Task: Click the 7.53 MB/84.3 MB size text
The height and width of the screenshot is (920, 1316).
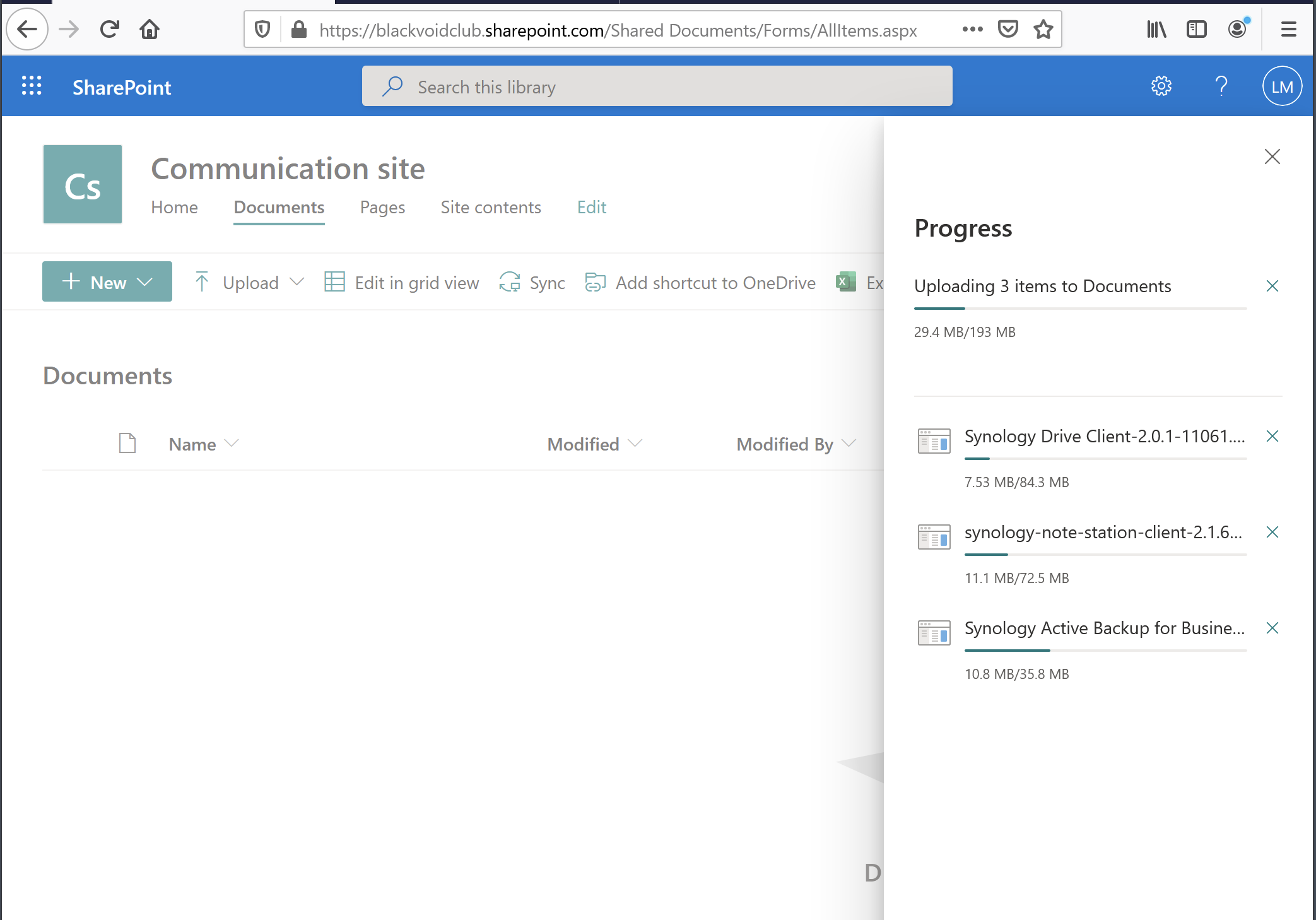Action: [1016, 482]
